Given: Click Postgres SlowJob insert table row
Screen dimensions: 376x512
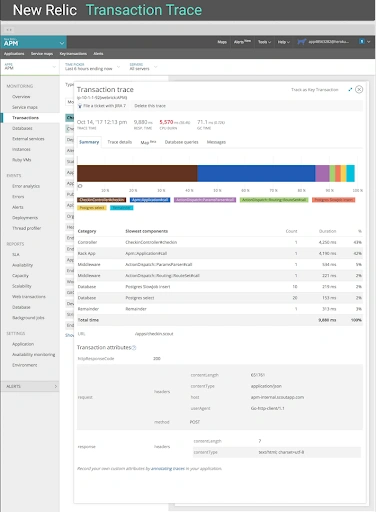Looking at the screenshot, I should pyautogui.click(x=220, y=287).
